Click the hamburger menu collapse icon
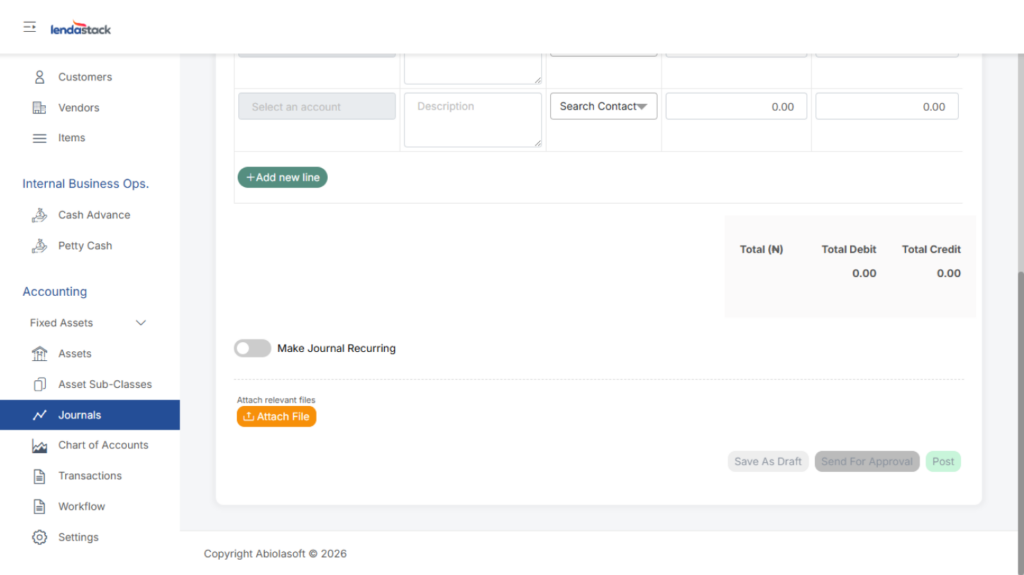 tap(30, 27)
